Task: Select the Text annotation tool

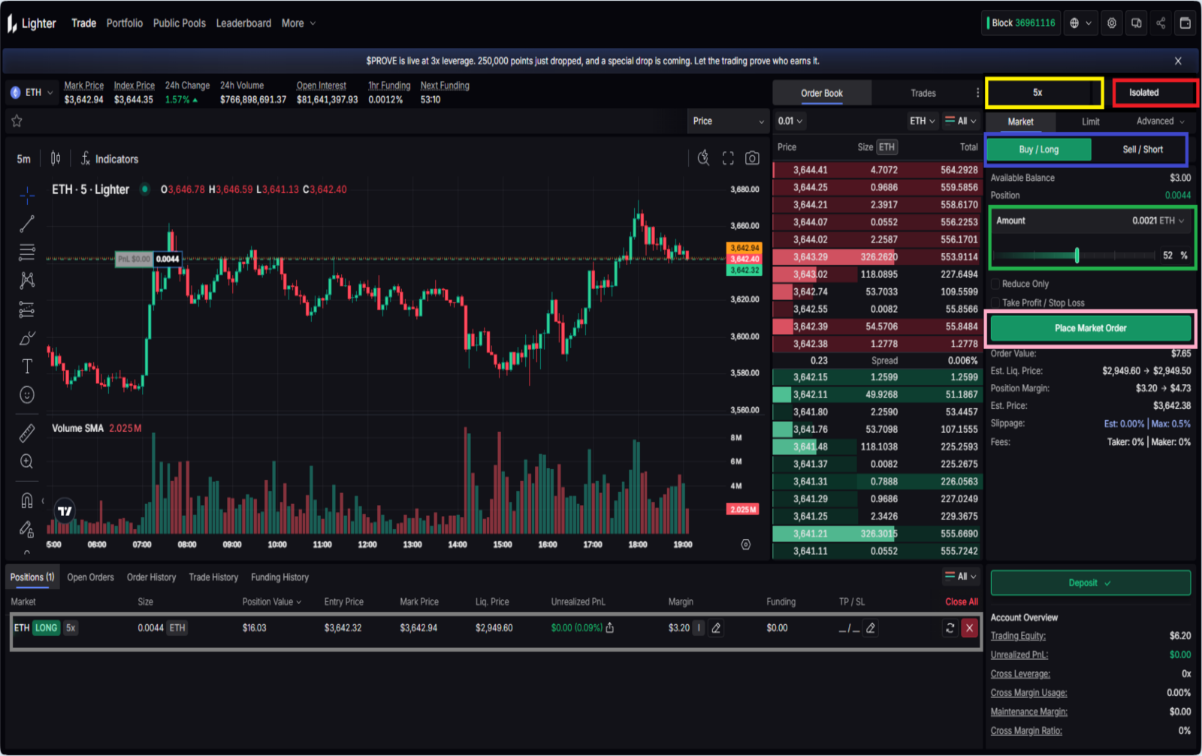Action: tap(27, 367)
